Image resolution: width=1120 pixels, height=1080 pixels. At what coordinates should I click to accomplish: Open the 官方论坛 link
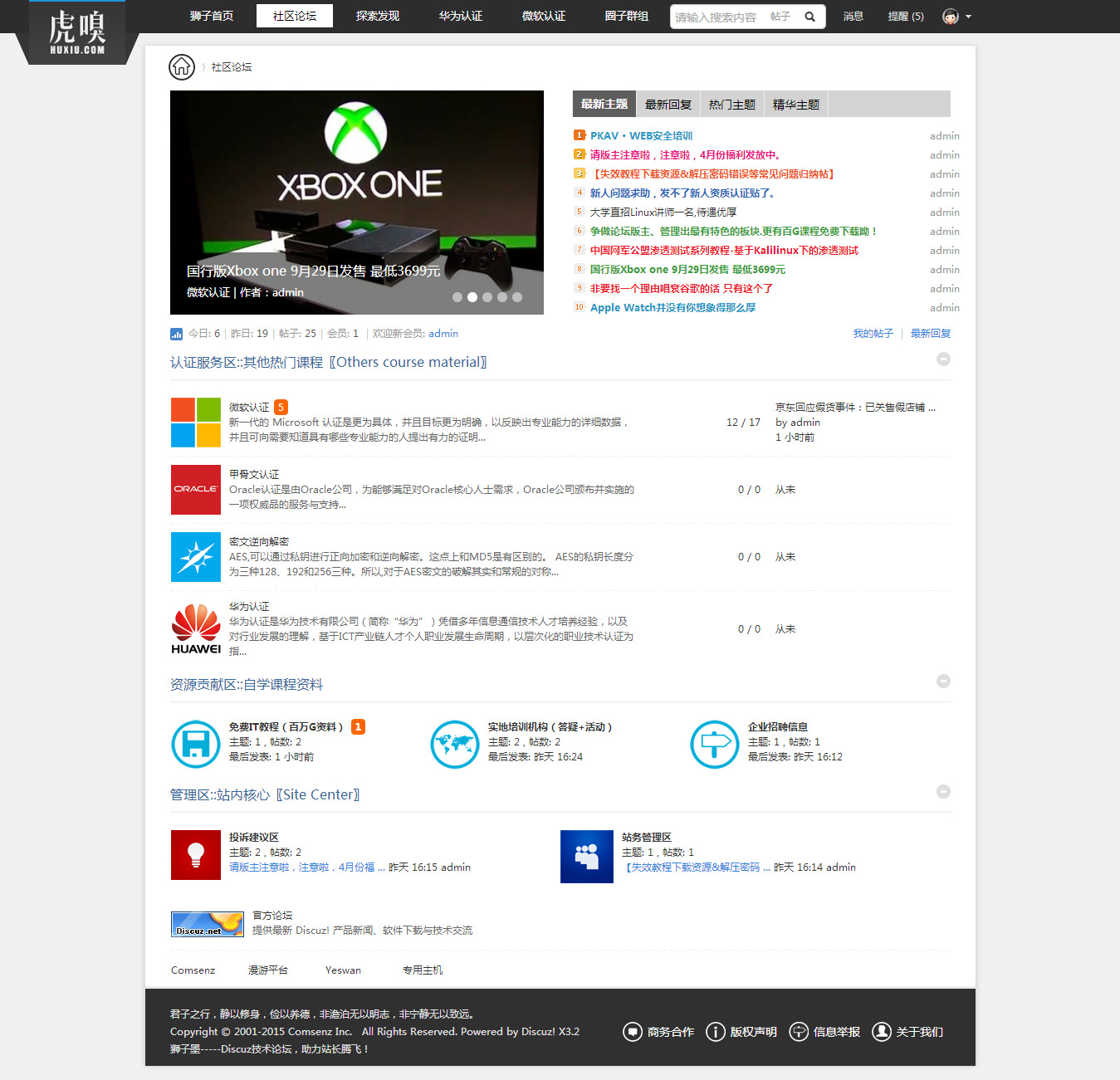click(272, 916)
